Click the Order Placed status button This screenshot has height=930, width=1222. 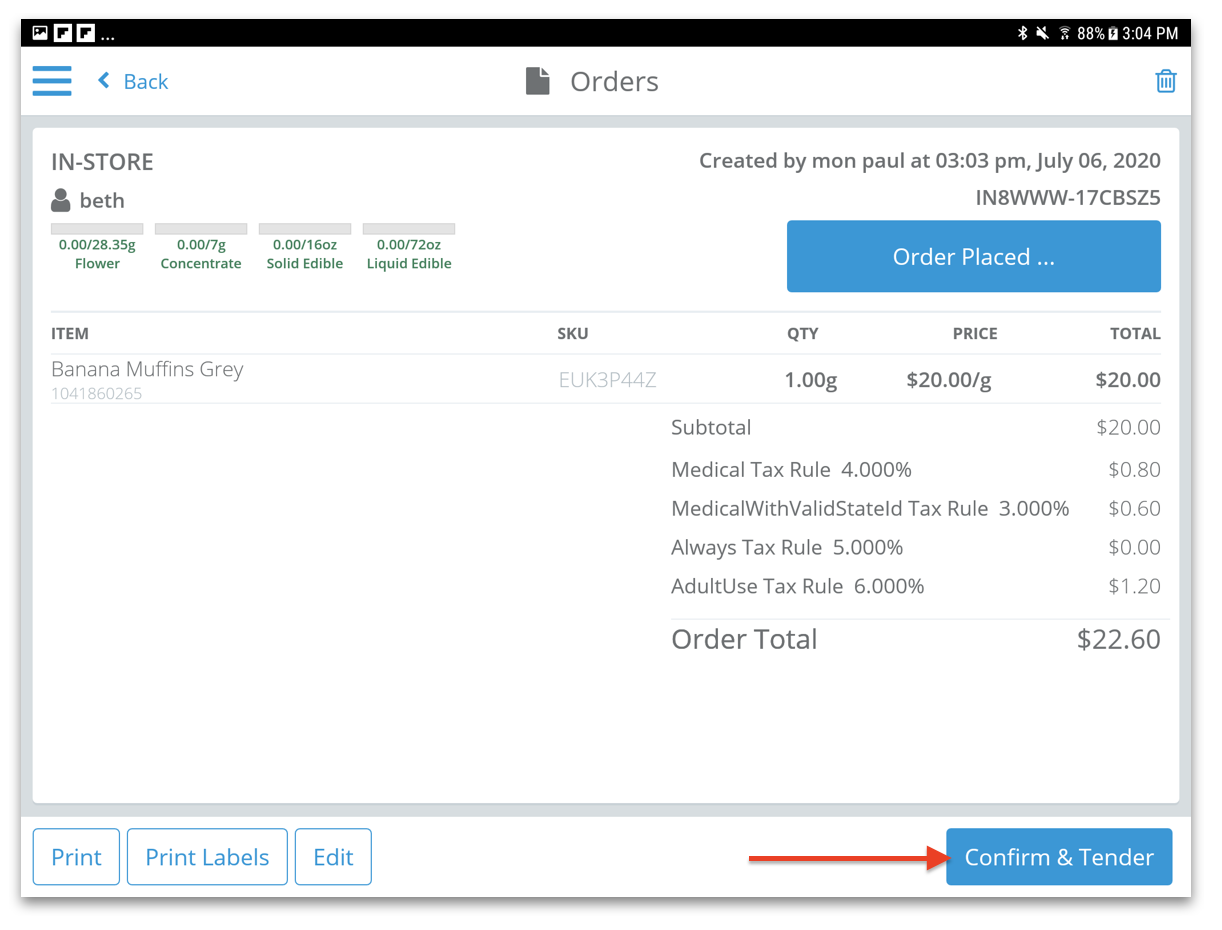(x=973, y=256)
